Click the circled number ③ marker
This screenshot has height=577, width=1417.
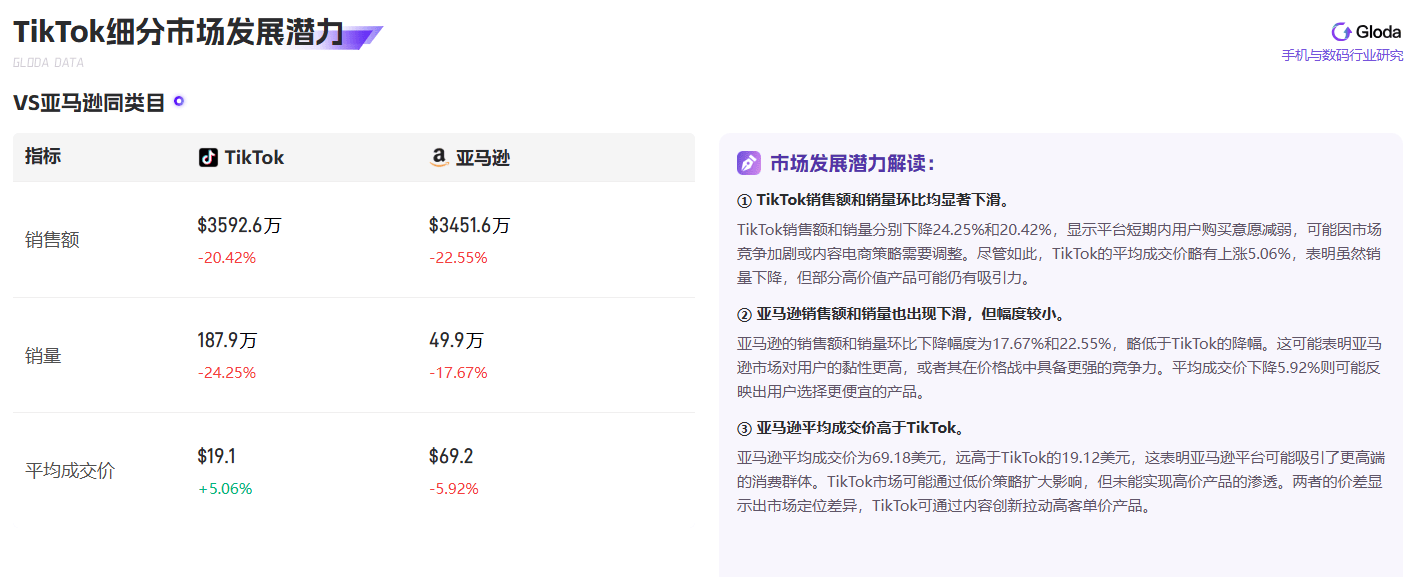tap(744, 429)
